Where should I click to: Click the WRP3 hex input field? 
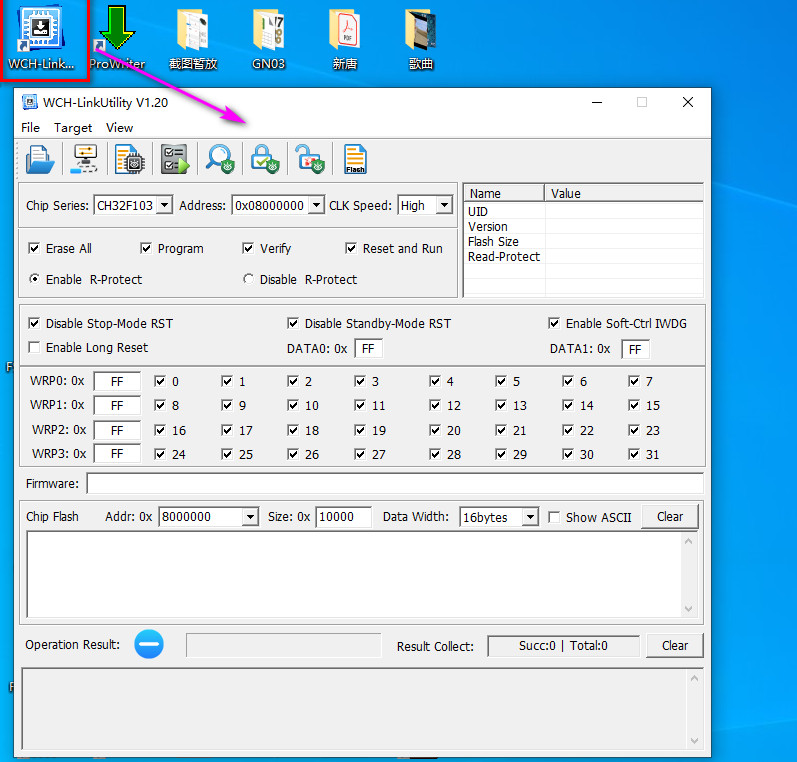click(117, 453)
